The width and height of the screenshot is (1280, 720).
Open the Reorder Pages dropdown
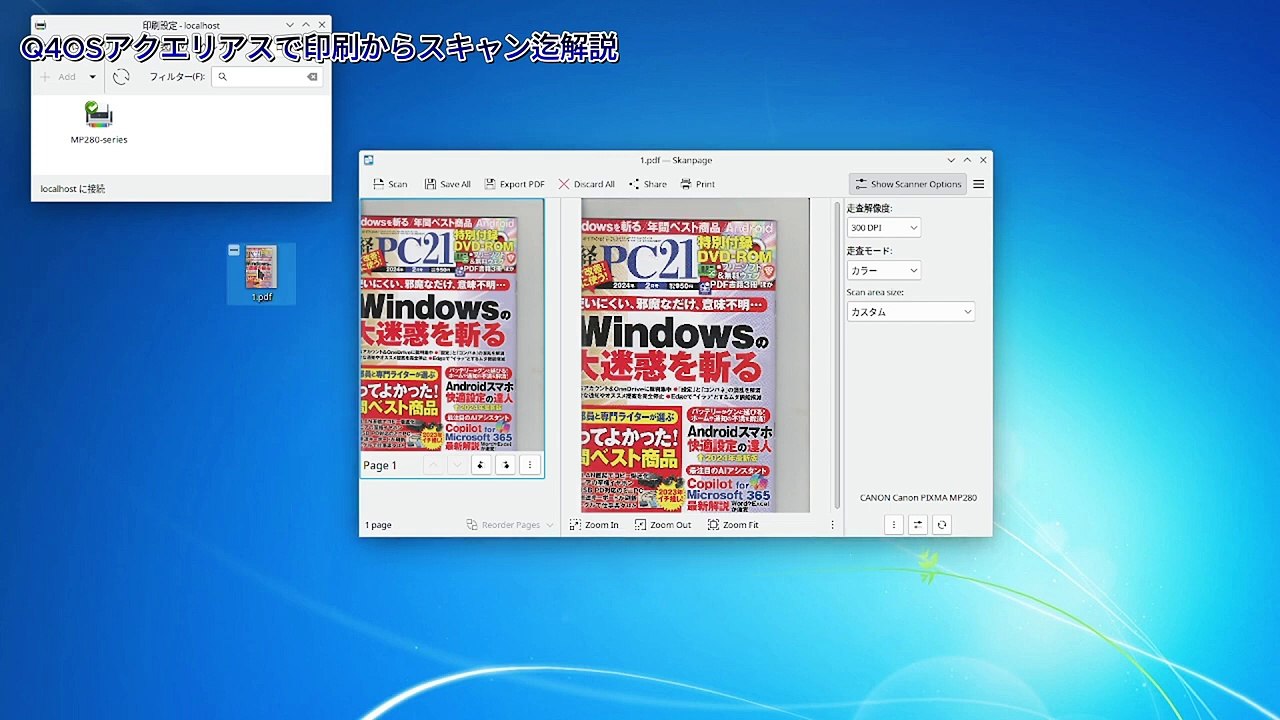point(510,525)
